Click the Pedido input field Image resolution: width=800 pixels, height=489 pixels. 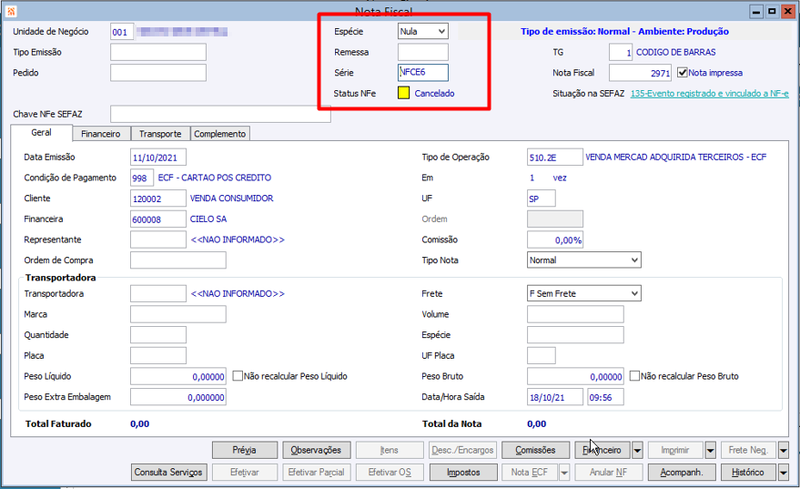point(158,72)
